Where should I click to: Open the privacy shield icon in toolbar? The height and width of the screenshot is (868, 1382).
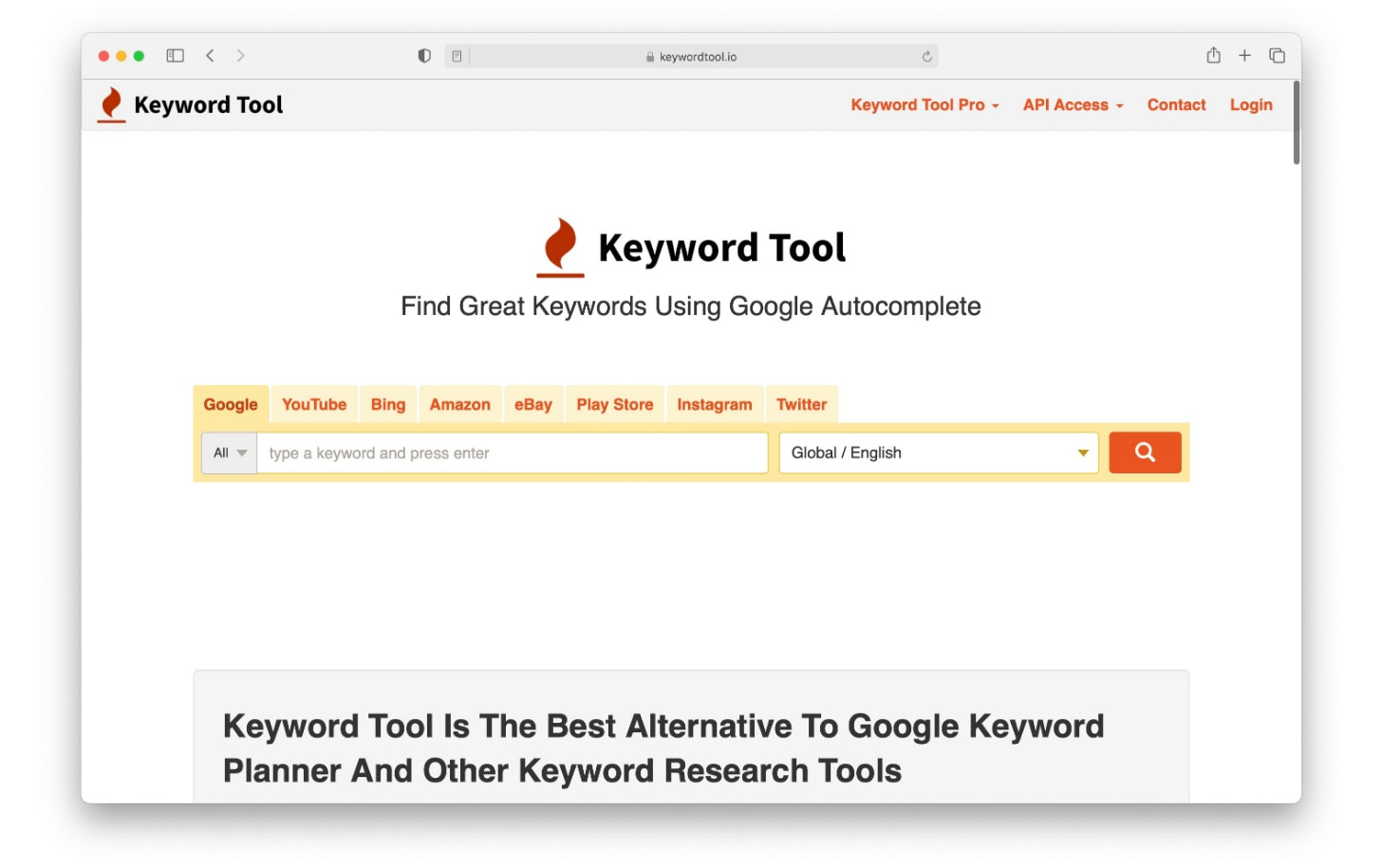coord(424,56)
